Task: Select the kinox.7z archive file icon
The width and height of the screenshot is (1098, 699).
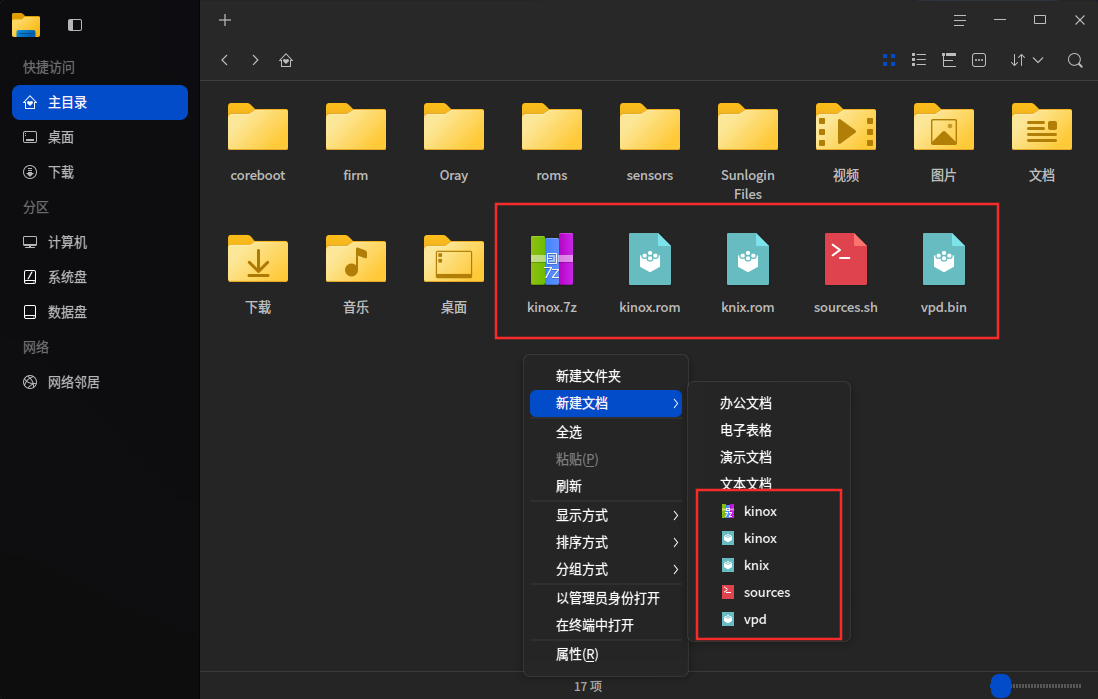Action: pyautogui.click(x=552, y=259)
